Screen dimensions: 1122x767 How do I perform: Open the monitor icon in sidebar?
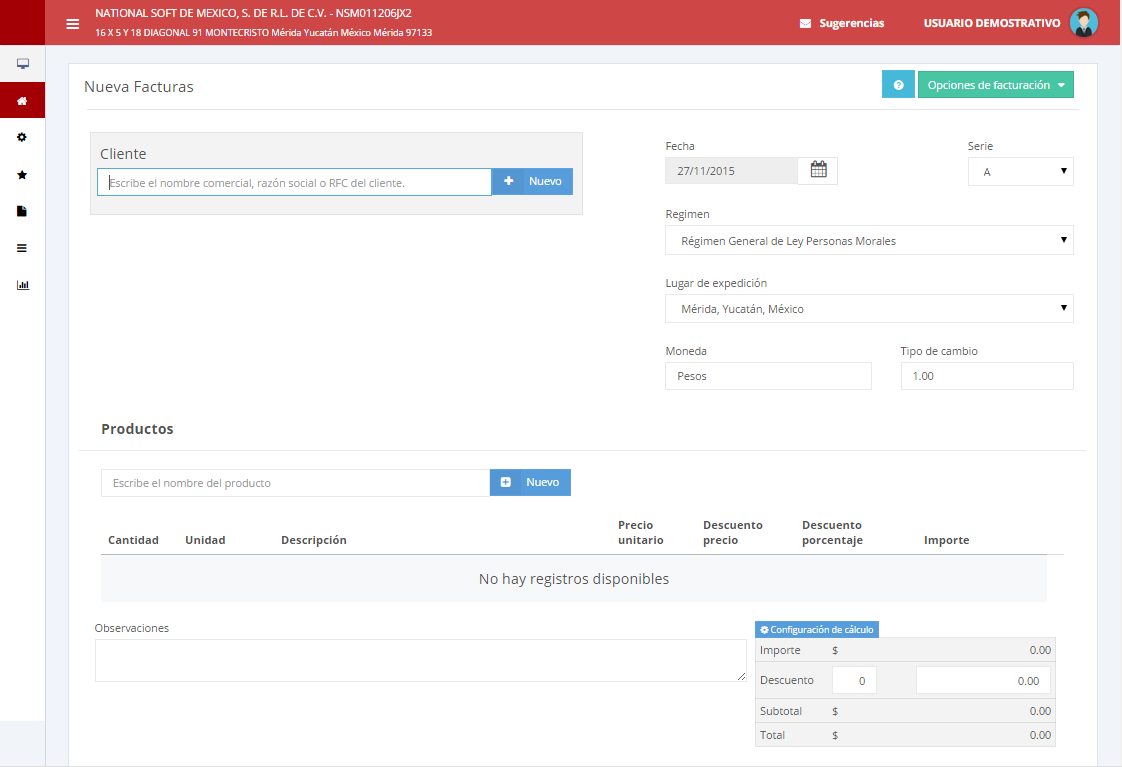click(22, 64)
